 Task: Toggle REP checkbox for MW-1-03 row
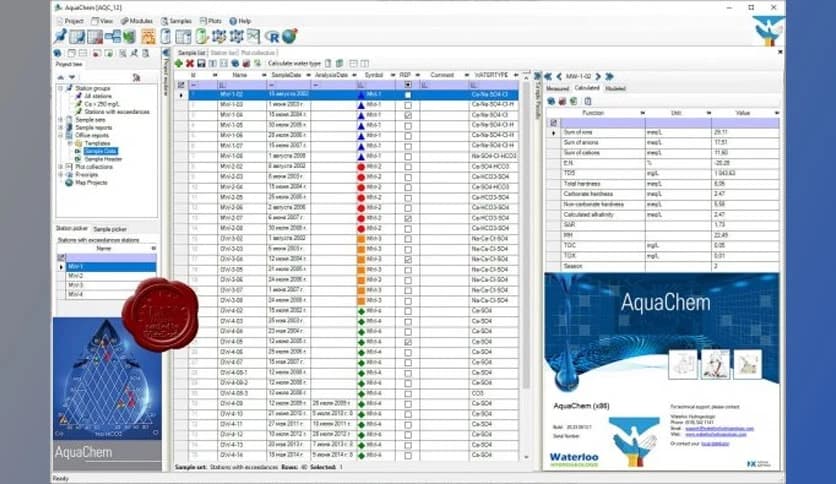coord(408,105)
